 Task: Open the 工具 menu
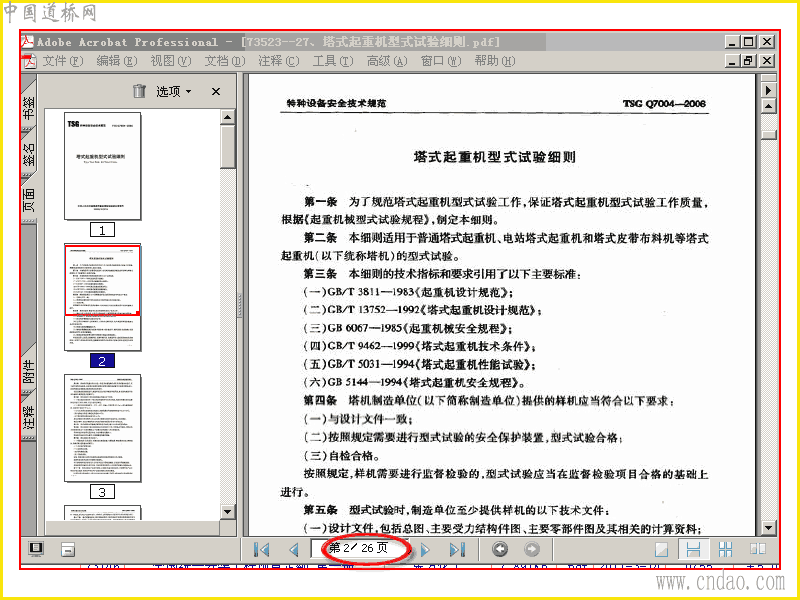[333, 61]
